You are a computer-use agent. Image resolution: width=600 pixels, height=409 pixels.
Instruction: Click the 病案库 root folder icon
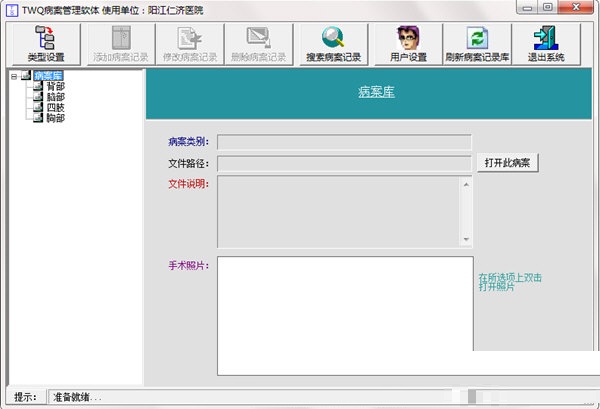click(x=26, y=75)
